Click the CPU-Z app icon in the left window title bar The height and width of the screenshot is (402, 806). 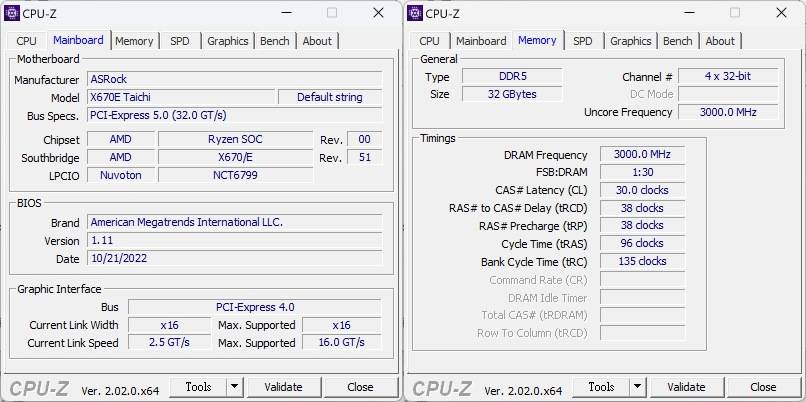pos(11,13)
